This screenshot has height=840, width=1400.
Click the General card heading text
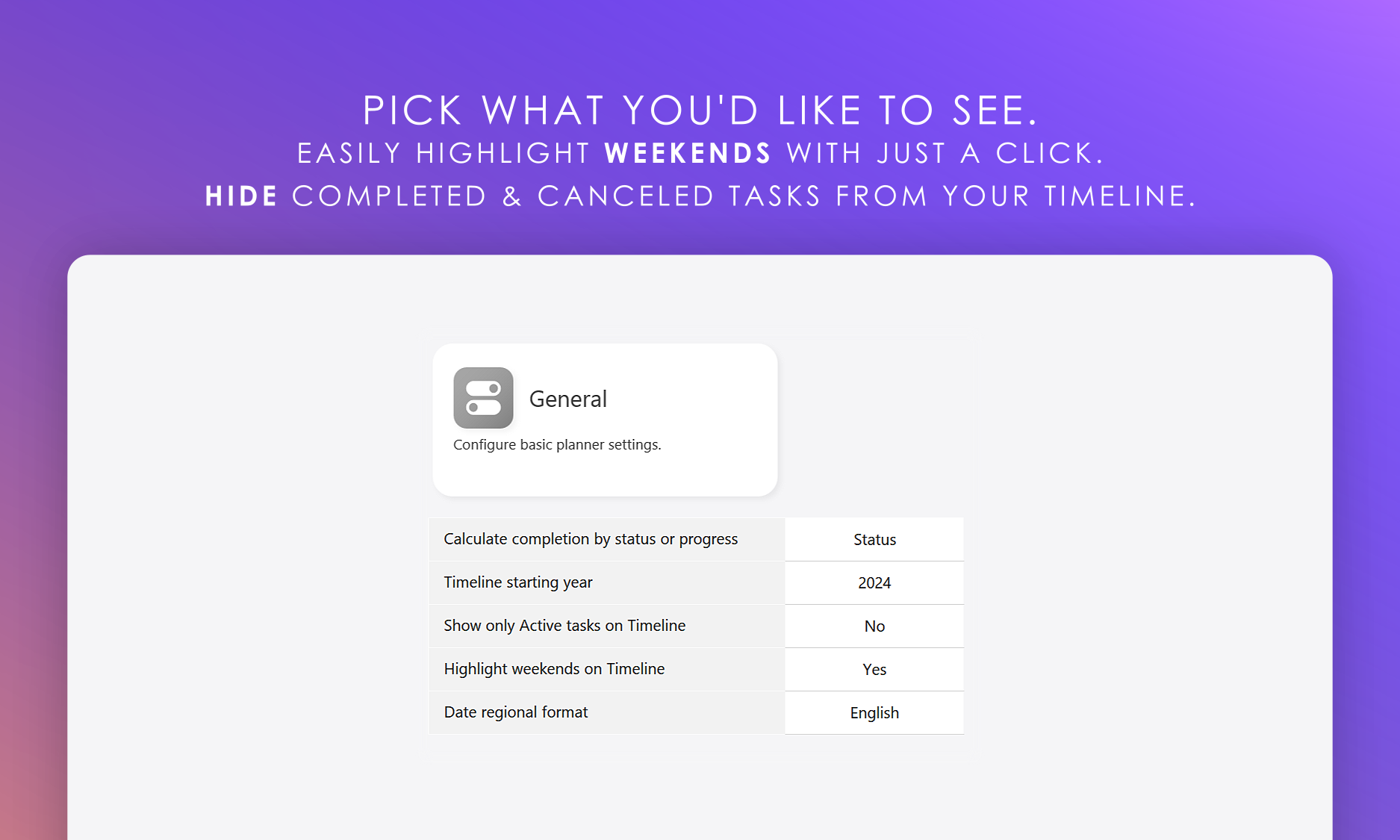[x=568, y=399]
